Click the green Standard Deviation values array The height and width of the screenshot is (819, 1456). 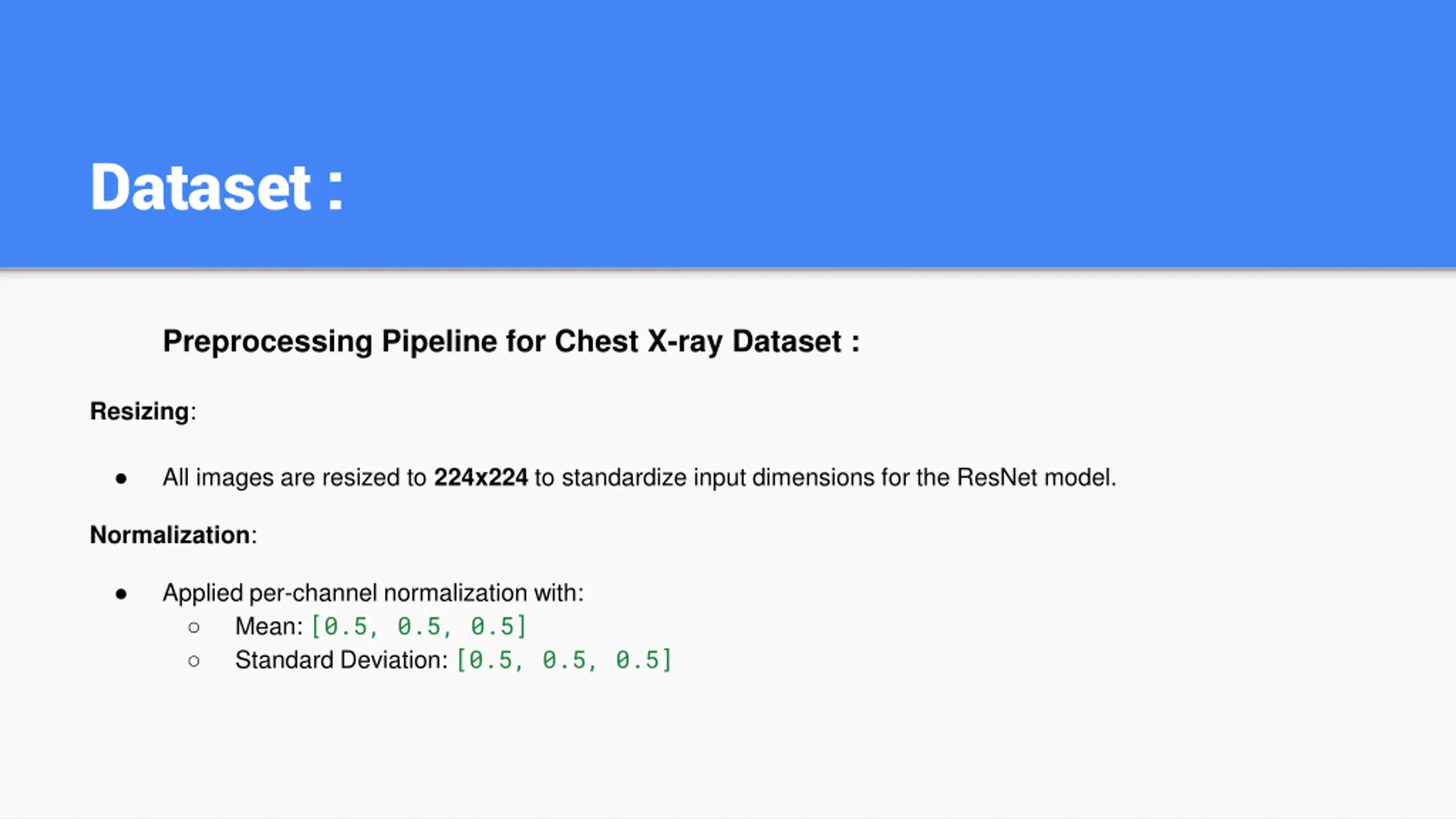click(564, 660)
